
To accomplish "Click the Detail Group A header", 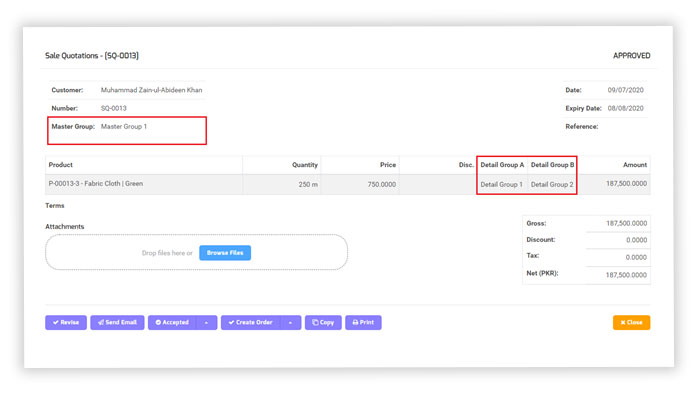I will click(x=502, y=165).
